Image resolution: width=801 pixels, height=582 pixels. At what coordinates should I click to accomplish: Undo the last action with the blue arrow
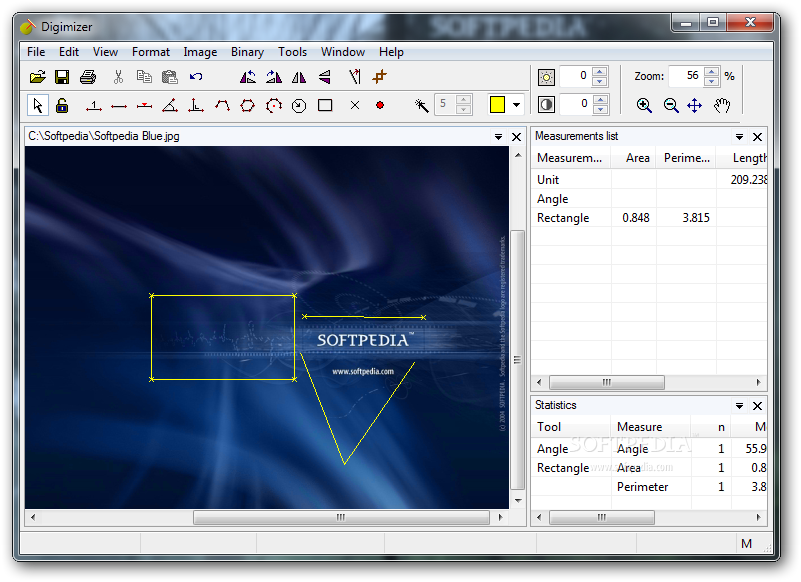[196, 77]
